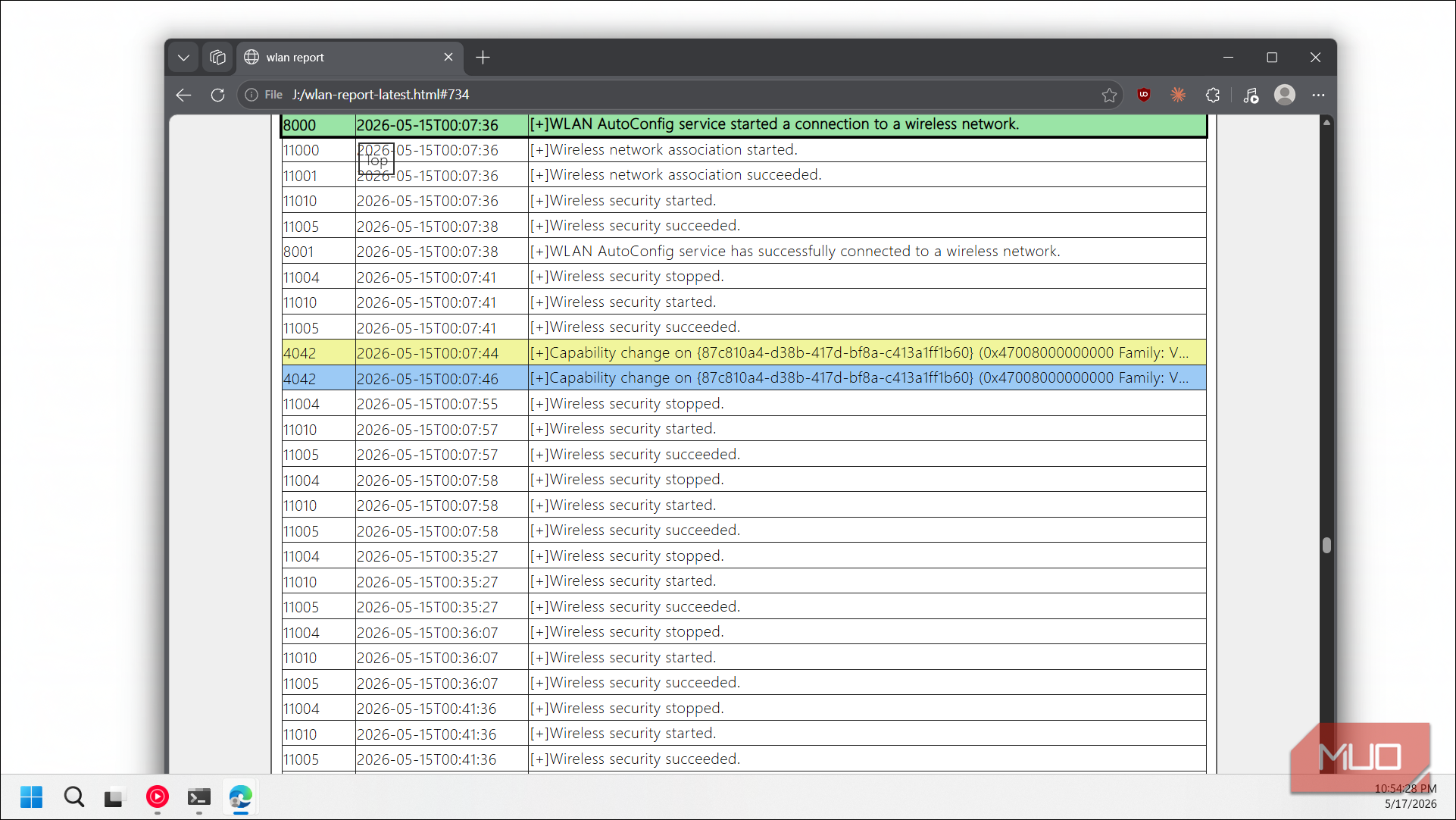This screenshot has width=1456, height=820.
Task: Open the Windows Start menu
Action: pyautogui.click(x=32, y=797)
